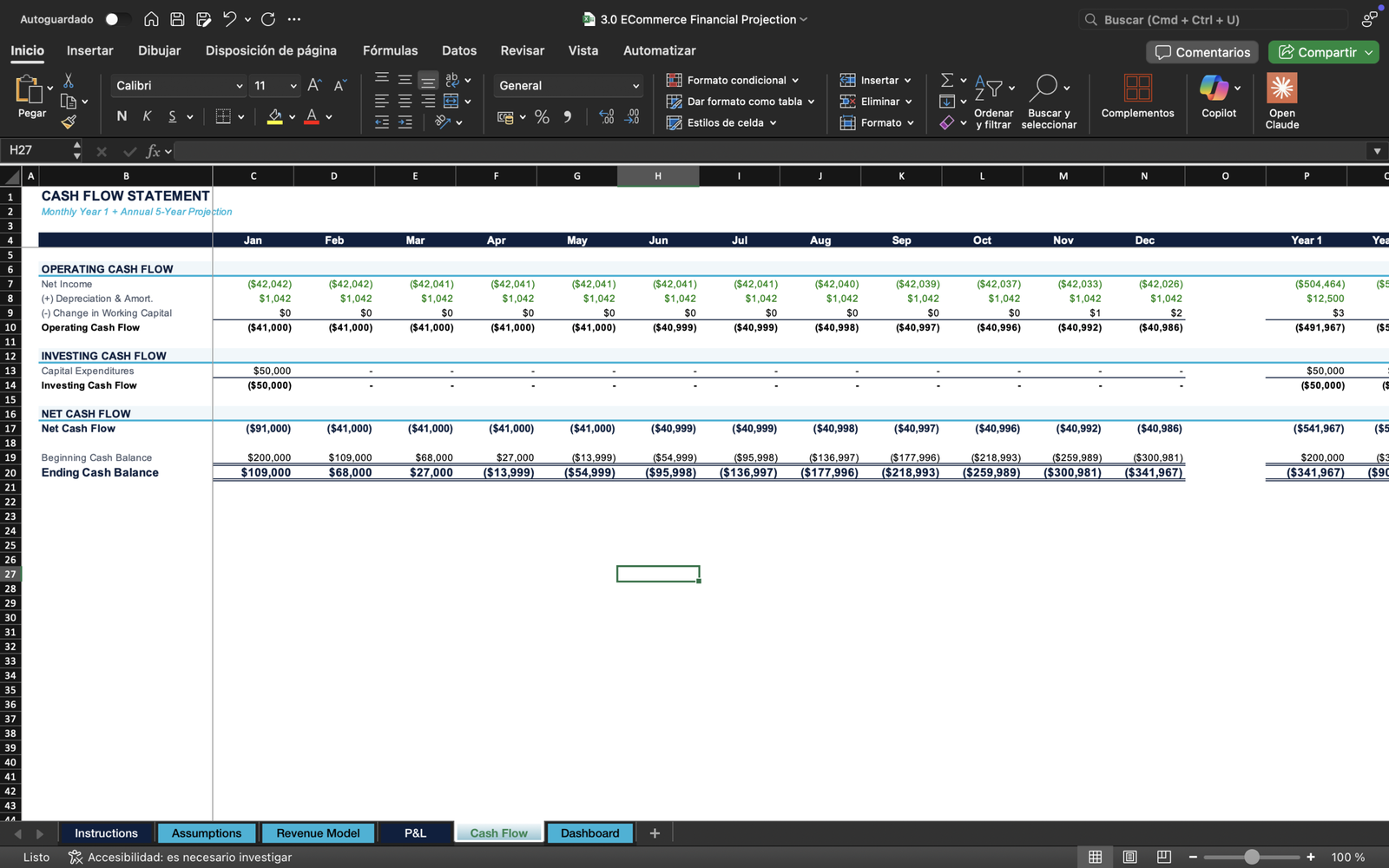Click the Increase font size icon
The height and width of the screenshot is (868, 1389).
314,85
